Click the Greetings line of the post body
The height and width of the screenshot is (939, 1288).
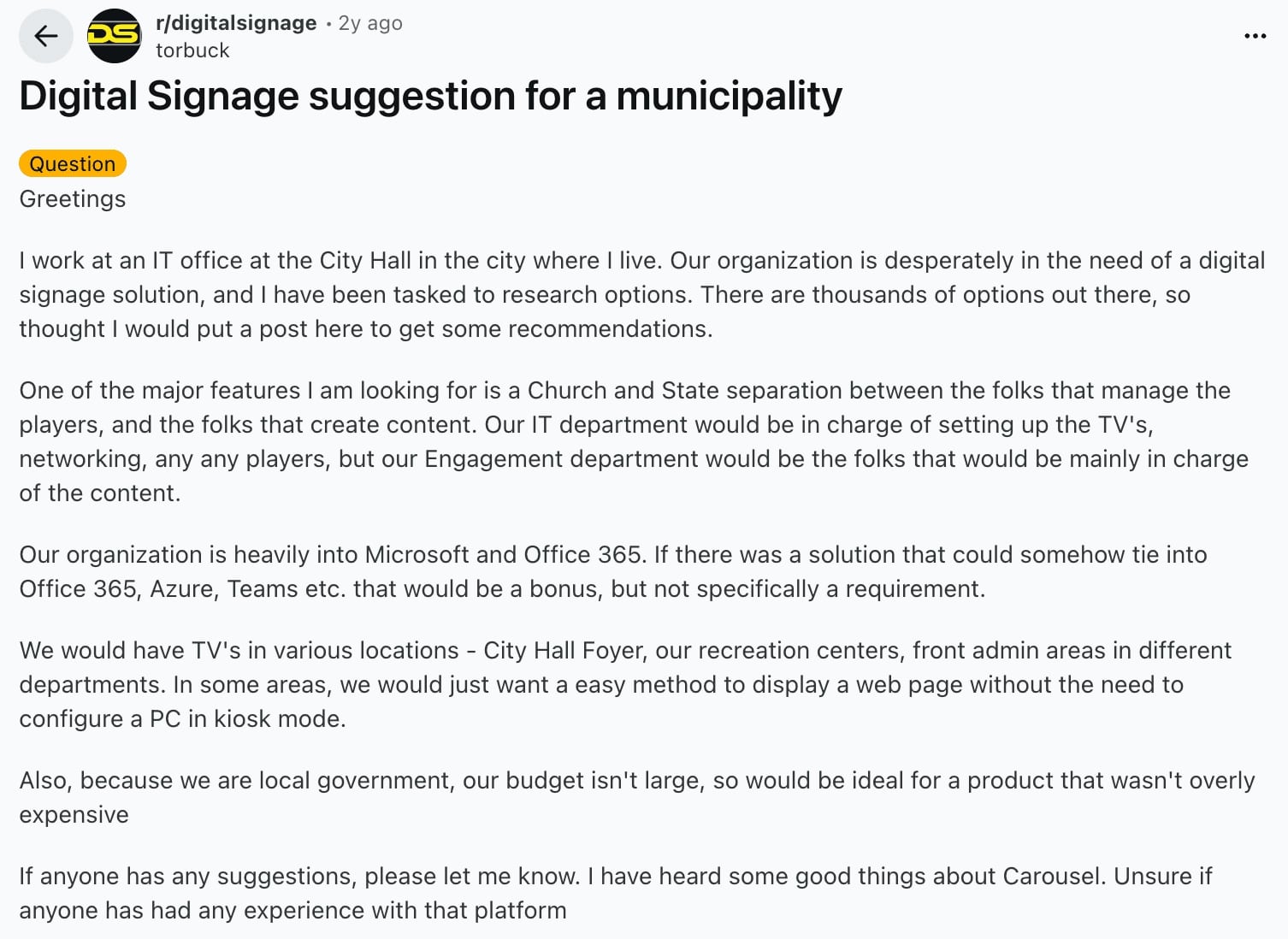click(72, 198)
